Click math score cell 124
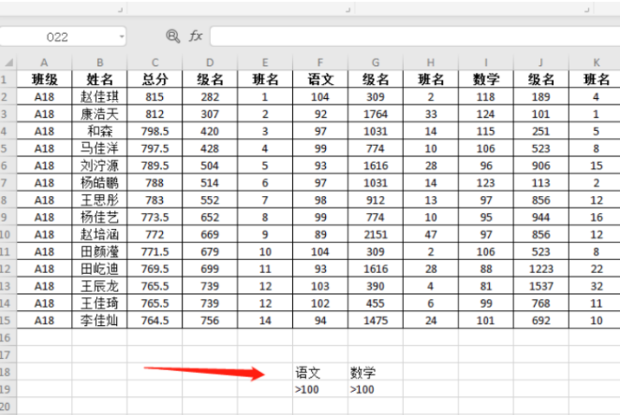This screenshot has width=620, height=415. (486, 114)
